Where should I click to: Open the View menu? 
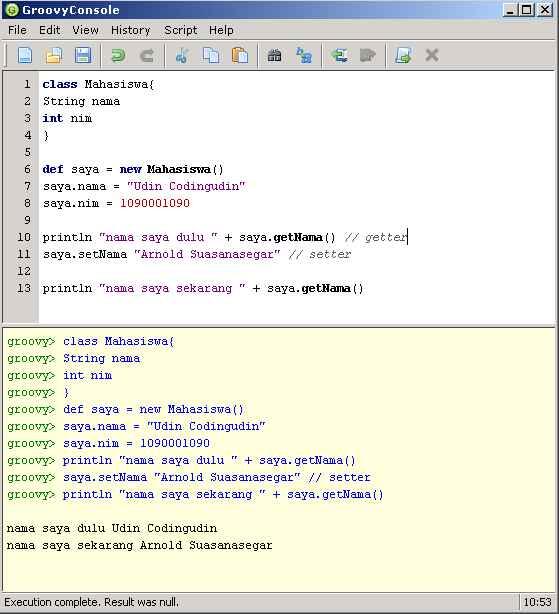pos(85,30)
